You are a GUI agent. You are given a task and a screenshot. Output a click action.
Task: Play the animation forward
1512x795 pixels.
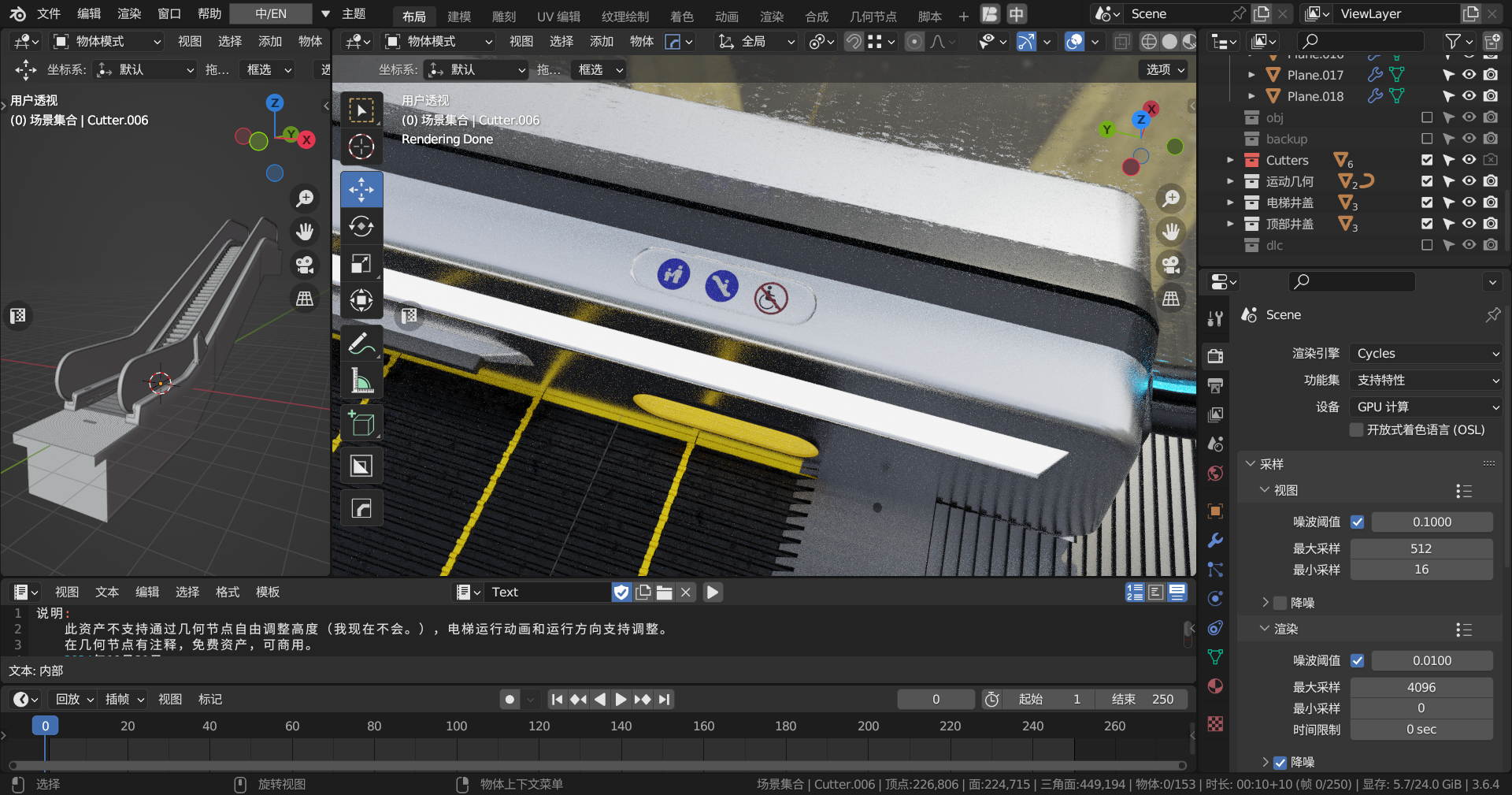[621, 699]
